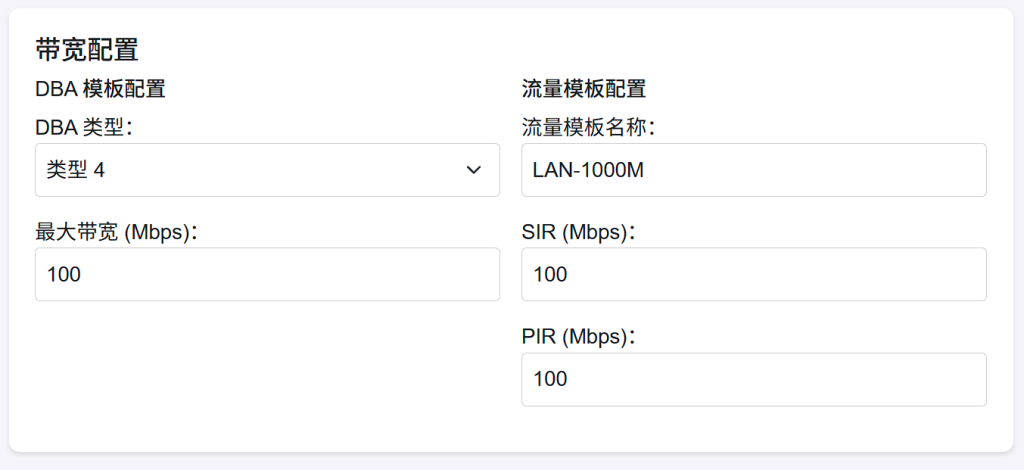The width and height of the screenshot is (1024, 470).
Task: Click the 最大带宽 (Mbps): label
Action: pos(116,232)
